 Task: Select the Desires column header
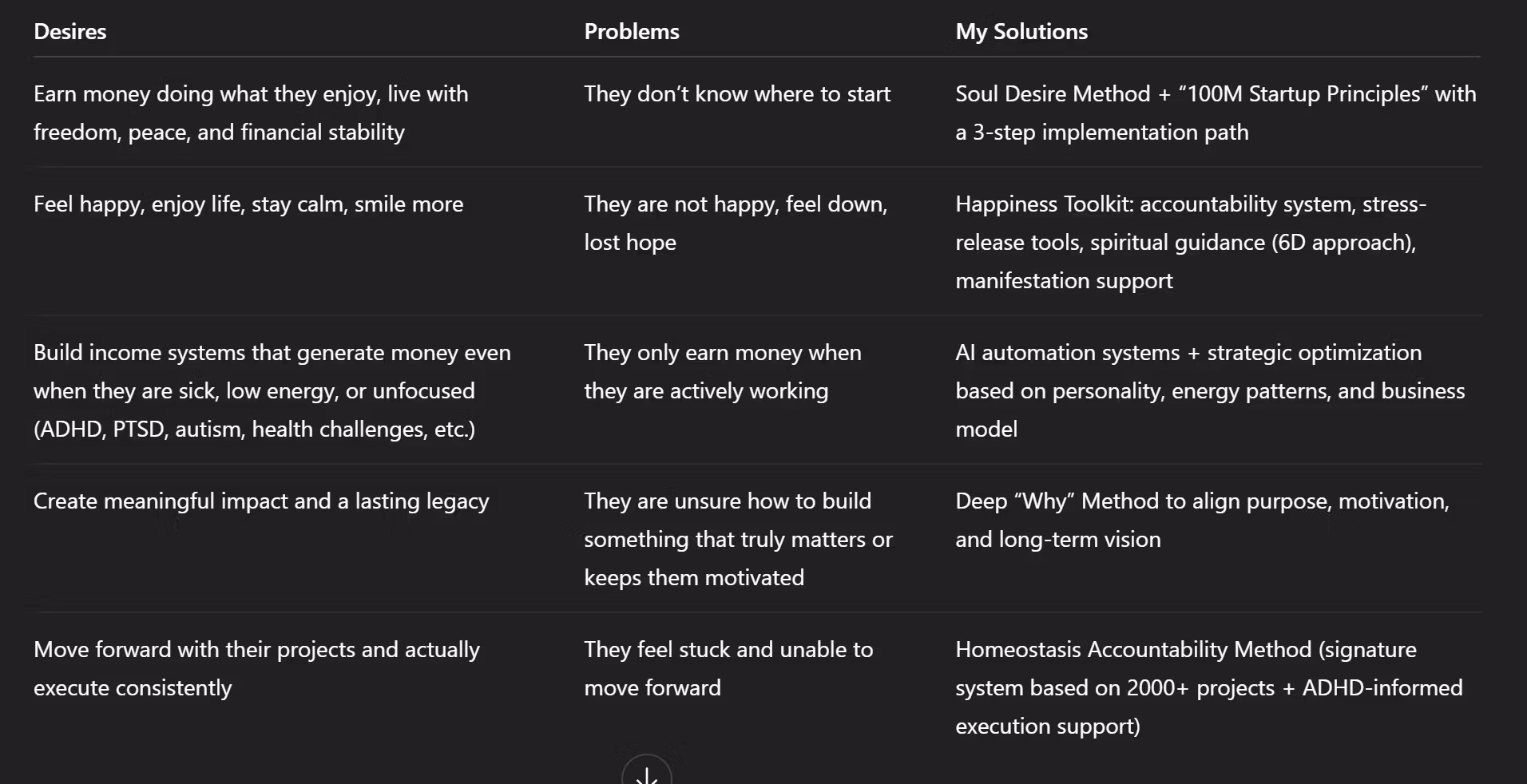[x=70, y=32]
